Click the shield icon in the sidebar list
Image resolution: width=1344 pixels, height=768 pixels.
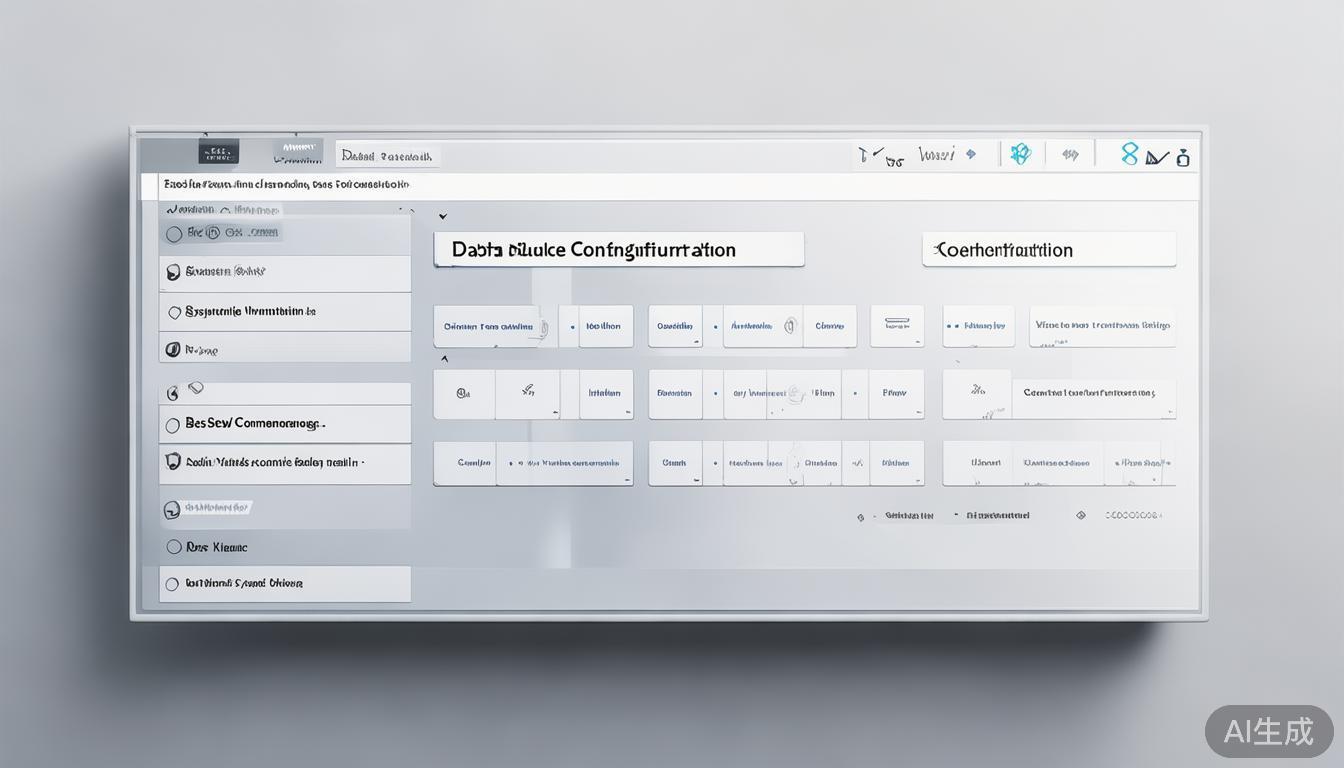pos(172,461)
